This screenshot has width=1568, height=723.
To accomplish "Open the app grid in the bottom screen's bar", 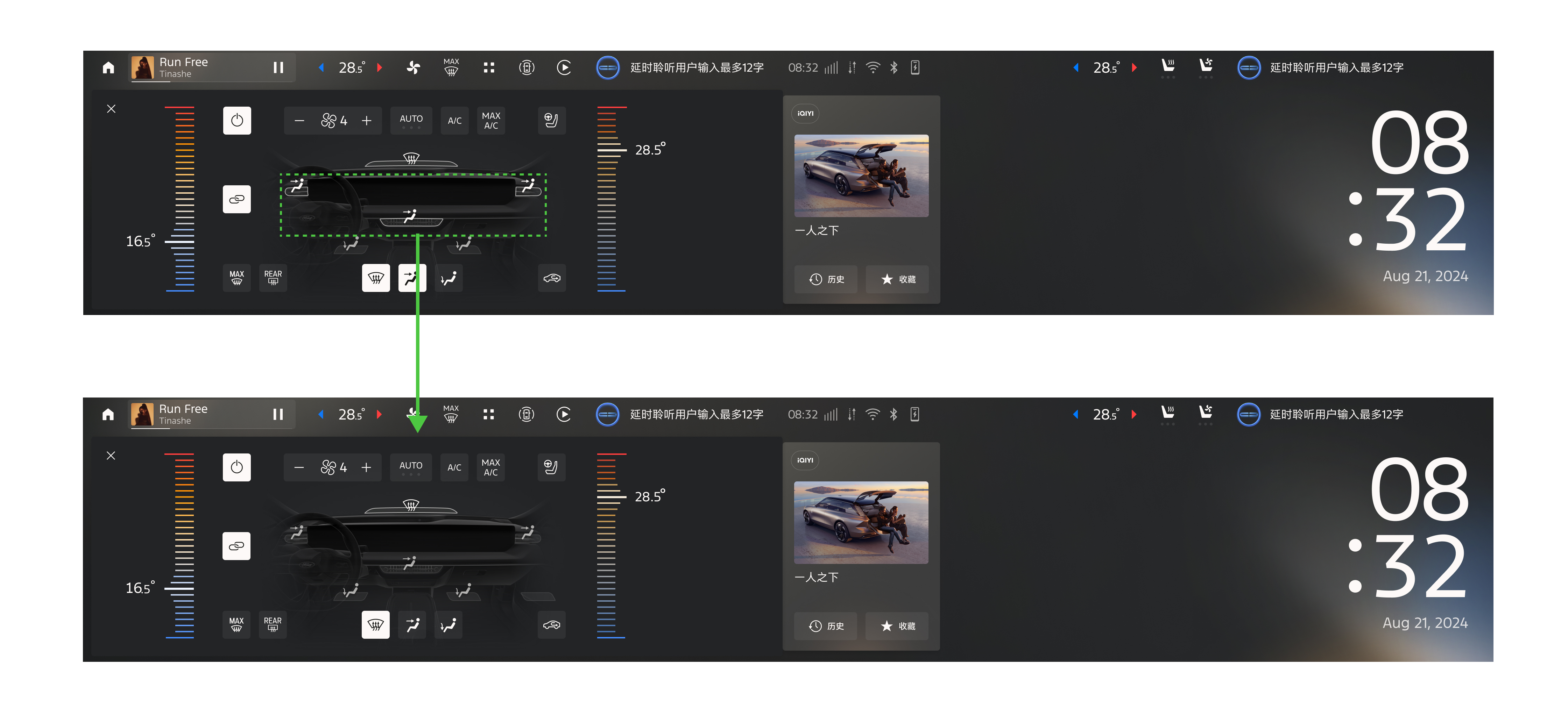I will tap(488, 415).
